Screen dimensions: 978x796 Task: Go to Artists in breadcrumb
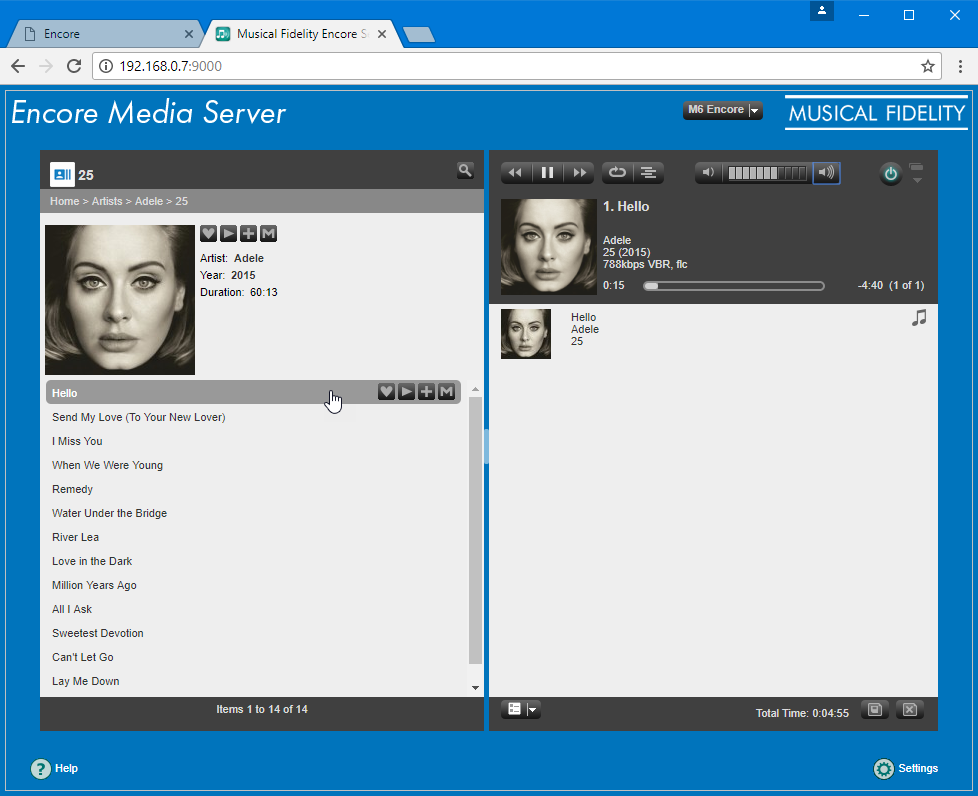(x=107, y=201)
